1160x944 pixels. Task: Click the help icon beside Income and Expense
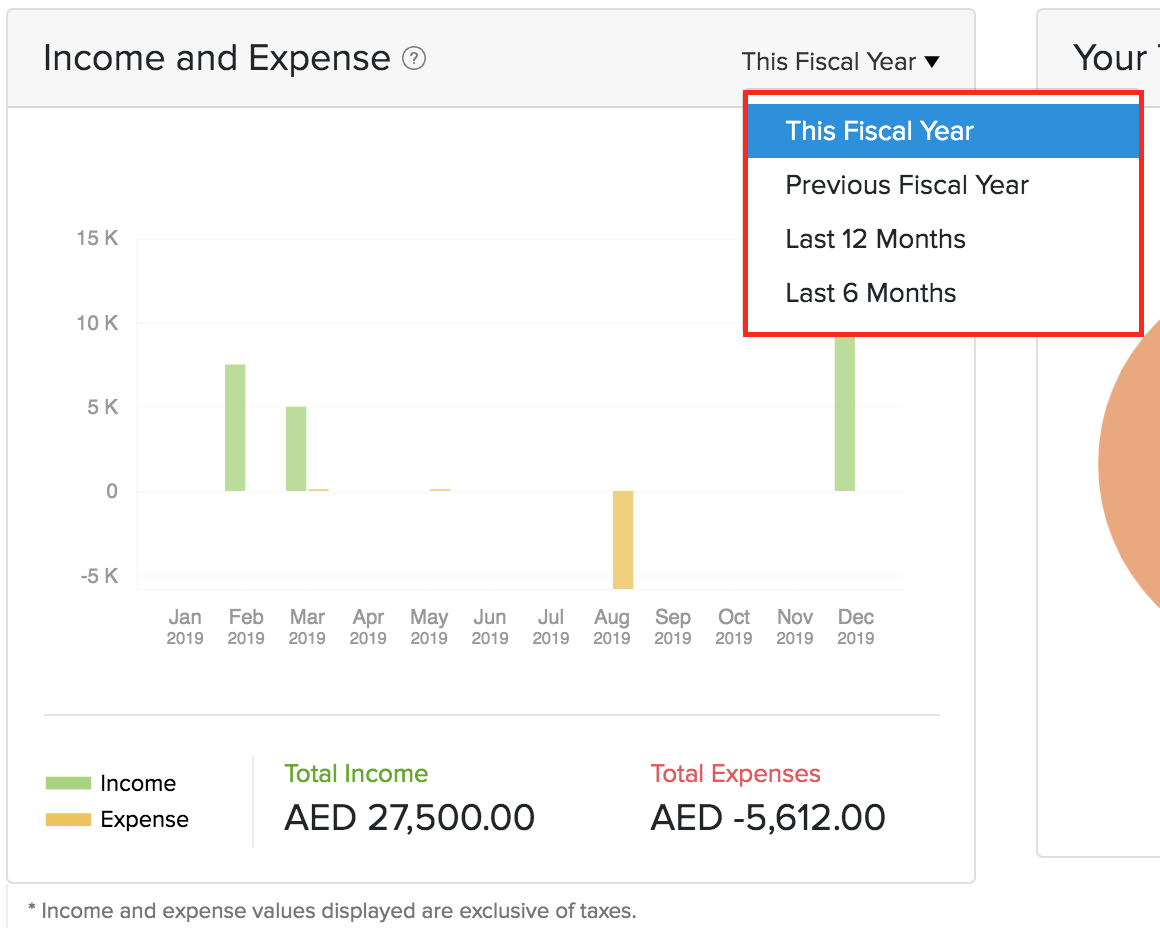tap(414, 59)
